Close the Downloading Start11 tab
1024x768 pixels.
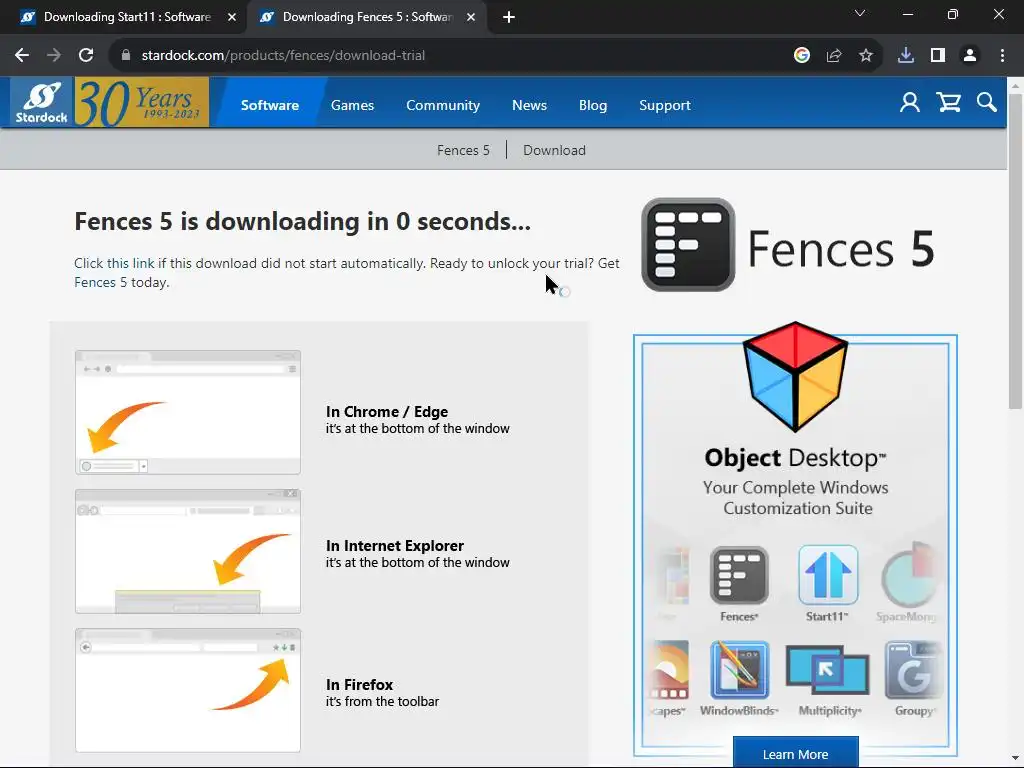tap(232, 17)
